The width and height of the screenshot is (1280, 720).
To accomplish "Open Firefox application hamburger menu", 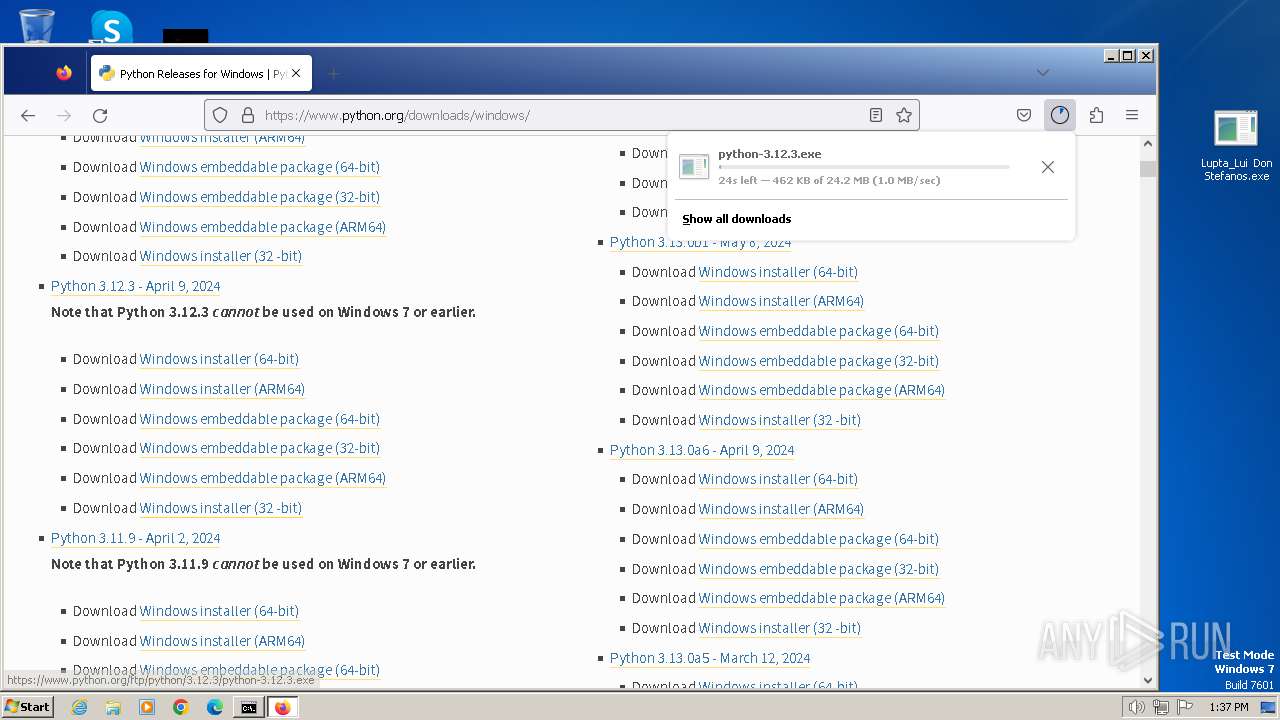I will pyautogui.click(x=1132, y=115).
